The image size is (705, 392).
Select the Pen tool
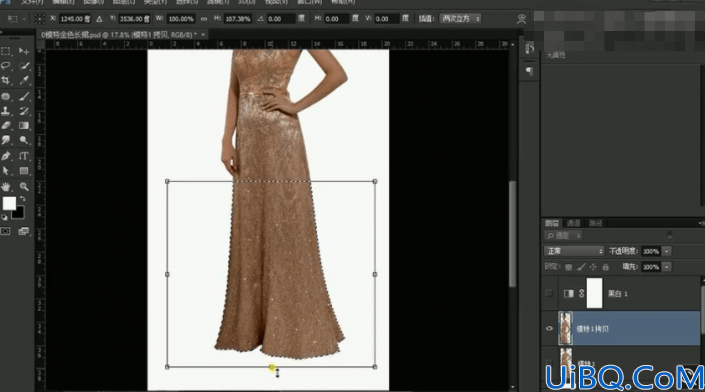6,156
